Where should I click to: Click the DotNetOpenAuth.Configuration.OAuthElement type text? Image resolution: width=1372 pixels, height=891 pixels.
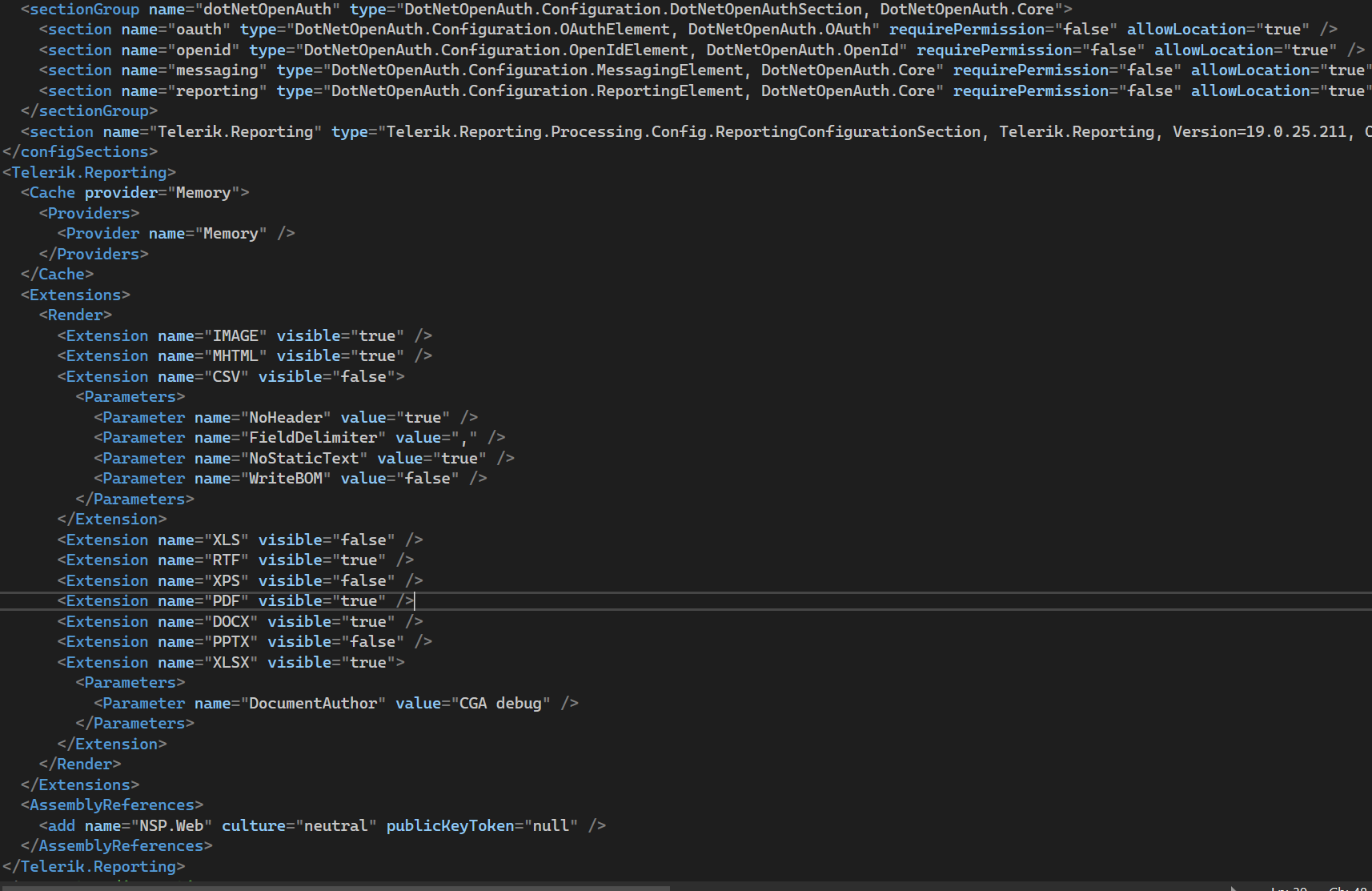coord(482,29)
